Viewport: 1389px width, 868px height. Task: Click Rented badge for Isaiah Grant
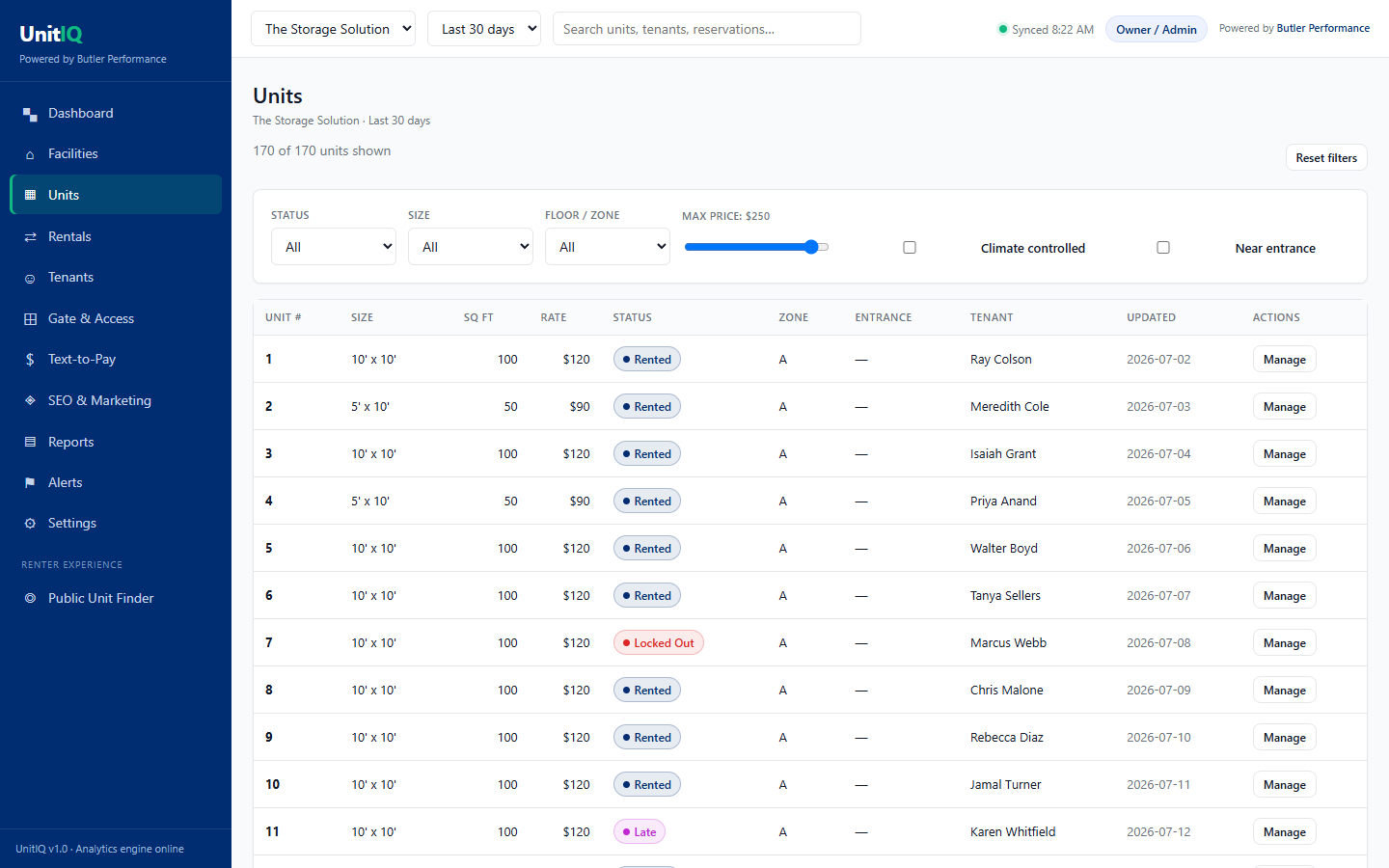point(647,454)
